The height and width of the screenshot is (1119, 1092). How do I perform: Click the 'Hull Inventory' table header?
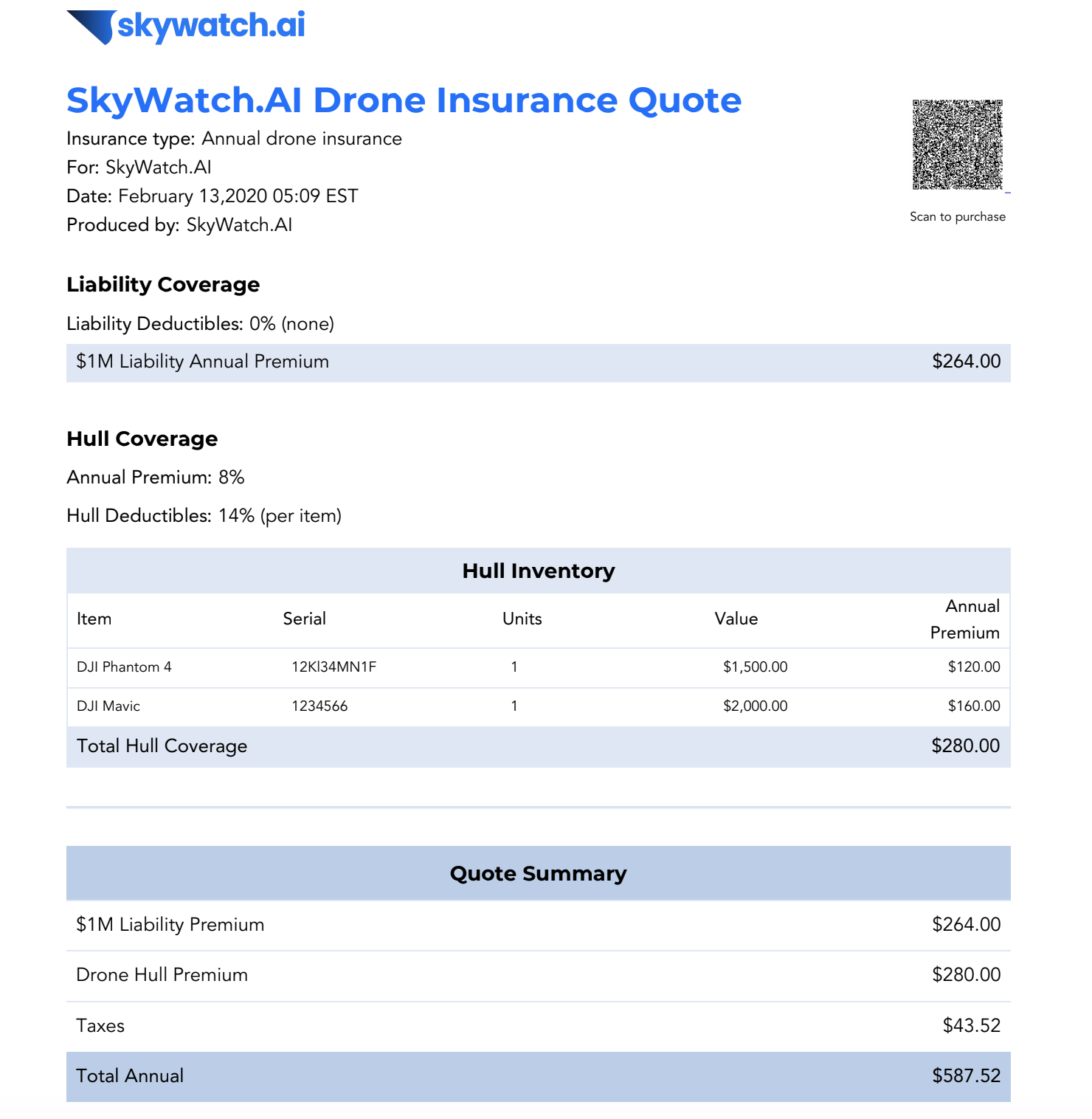tap(539, 571)
